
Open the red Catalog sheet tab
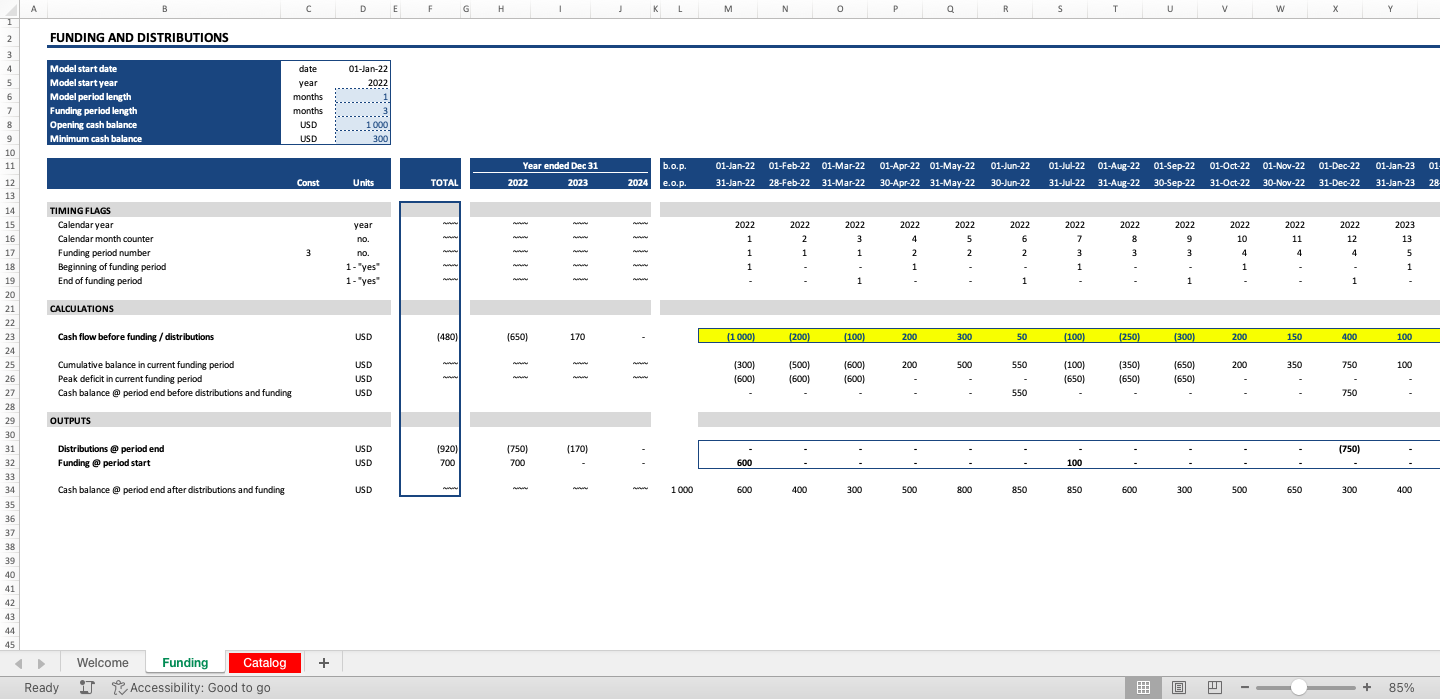click(x=265, y=662)
